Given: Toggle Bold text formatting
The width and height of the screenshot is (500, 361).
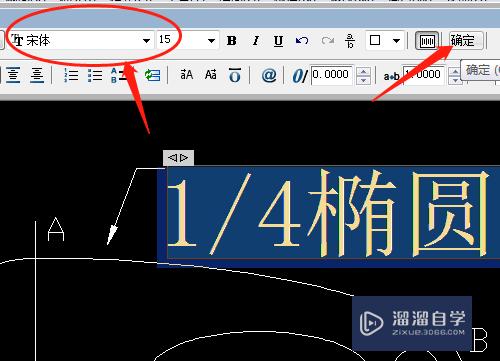Looking at the screenshot, I should pyautogui.click(x=232, y=41).
